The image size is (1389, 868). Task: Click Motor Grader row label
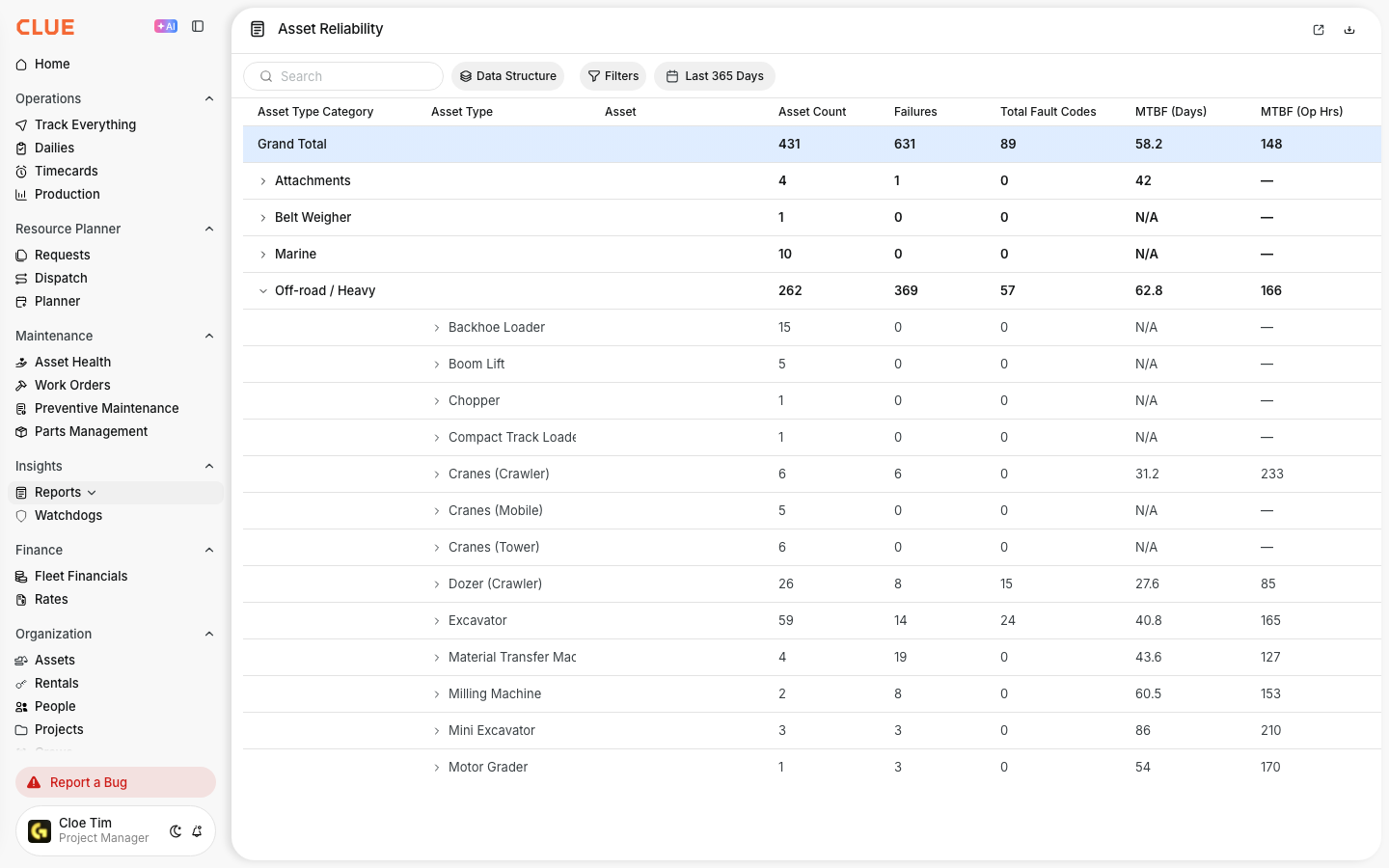488,767
